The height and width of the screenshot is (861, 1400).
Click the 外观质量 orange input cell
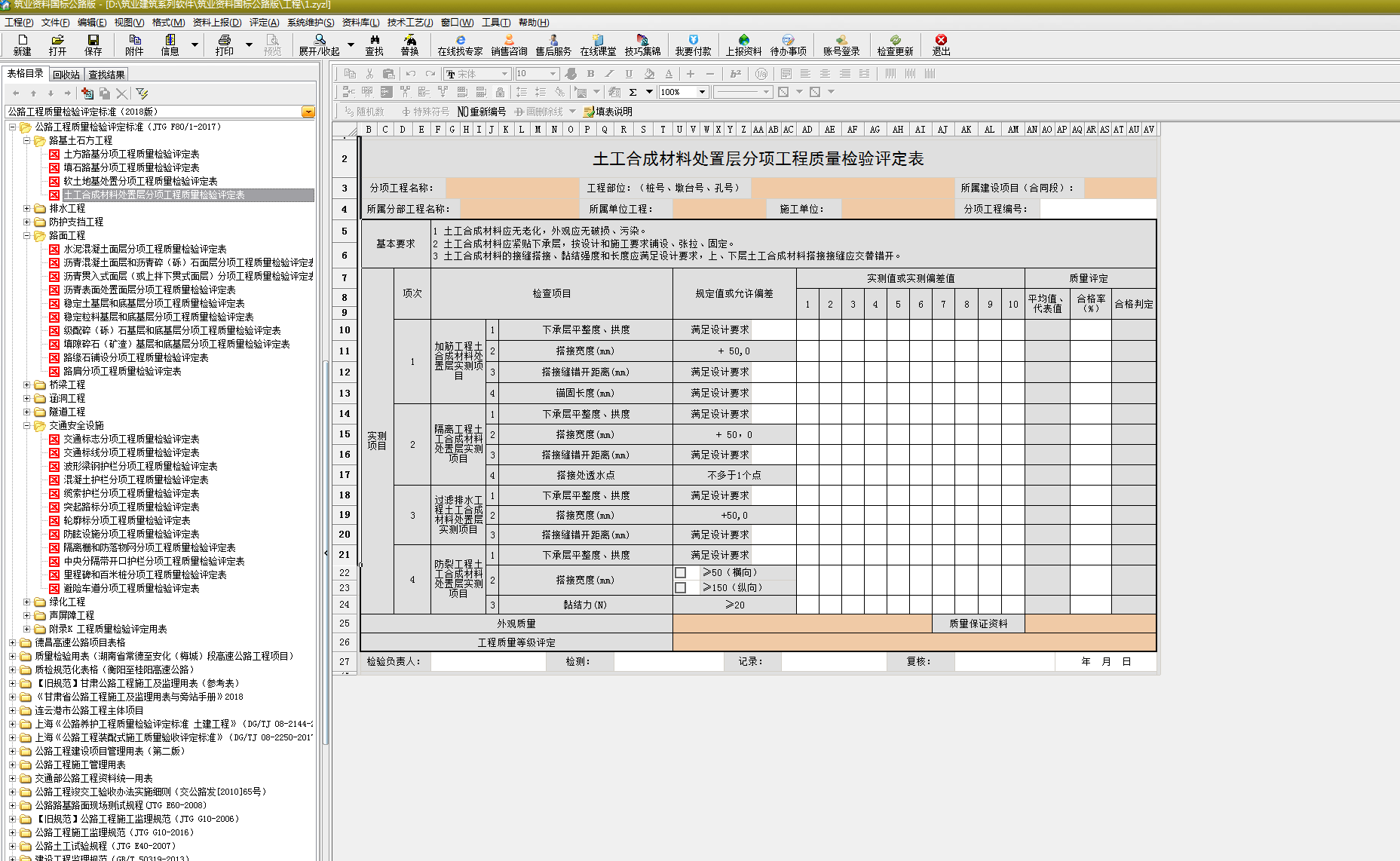pos(802,624)
